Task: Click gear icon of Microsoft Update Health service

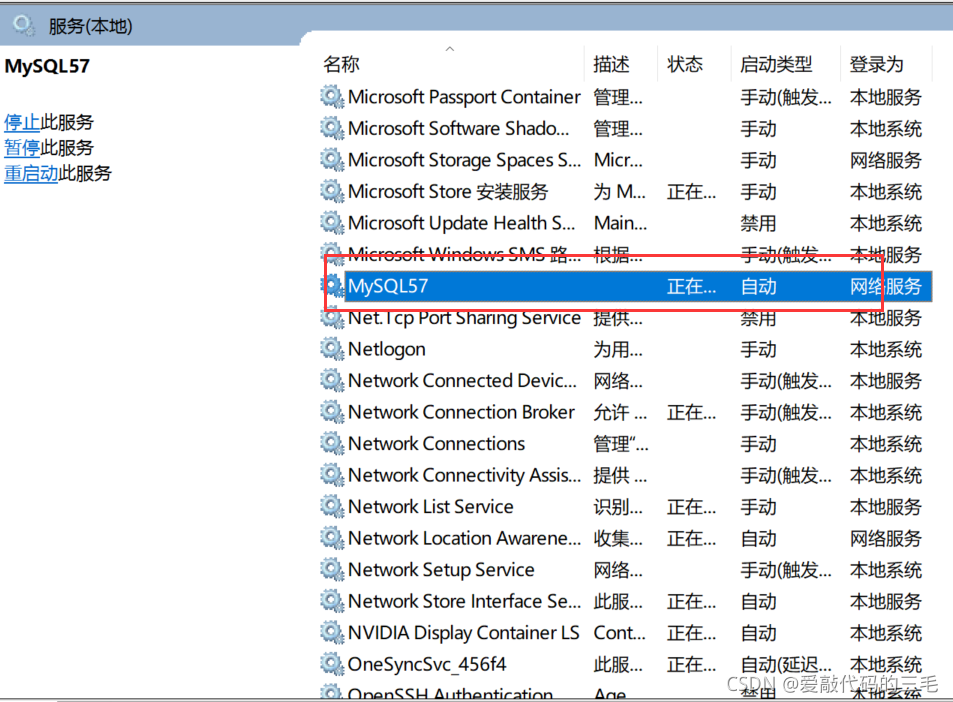Action: 332,223
